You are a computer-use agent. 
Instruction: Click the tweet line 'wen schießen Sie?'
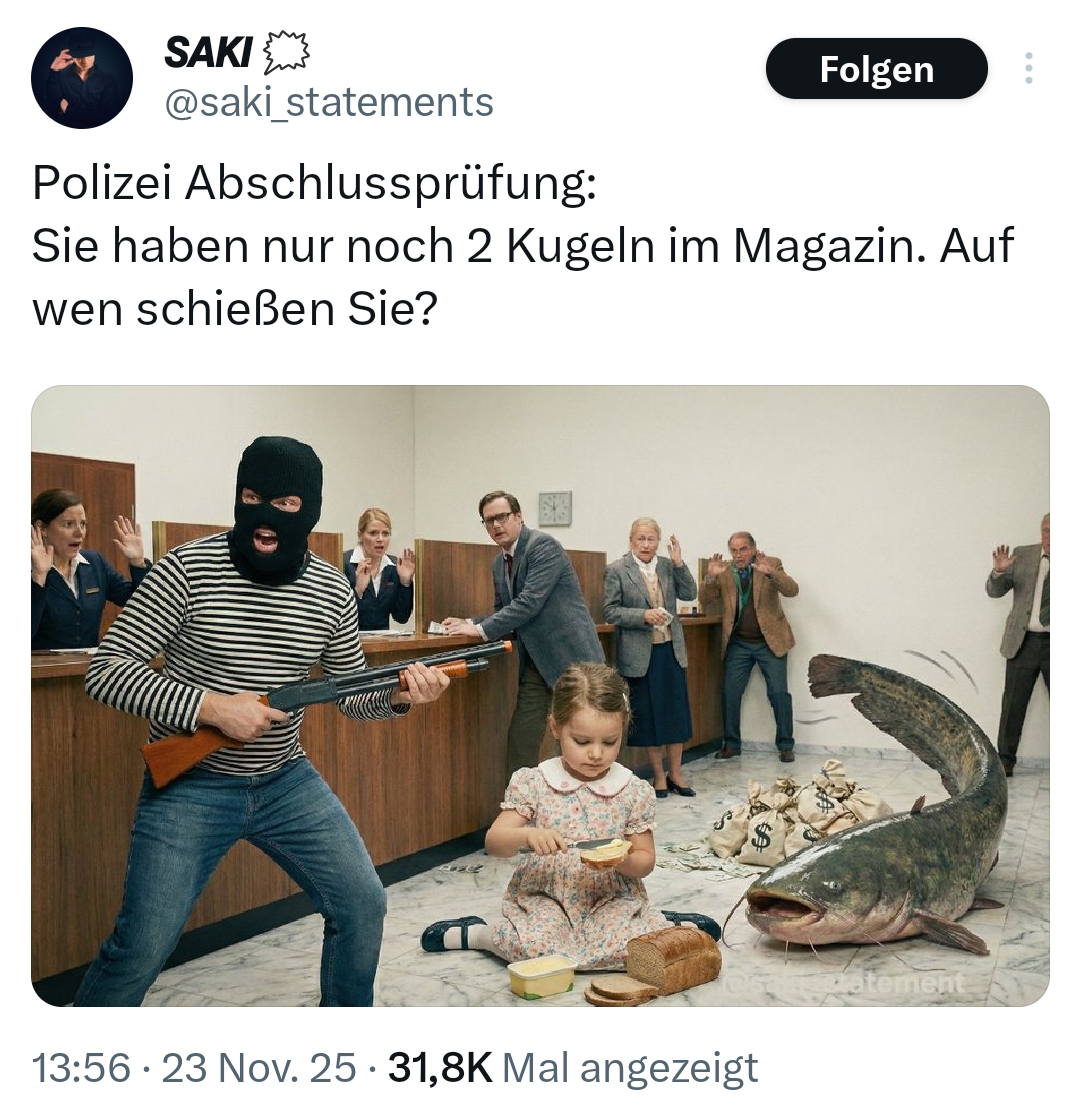[x=235, y=309]
